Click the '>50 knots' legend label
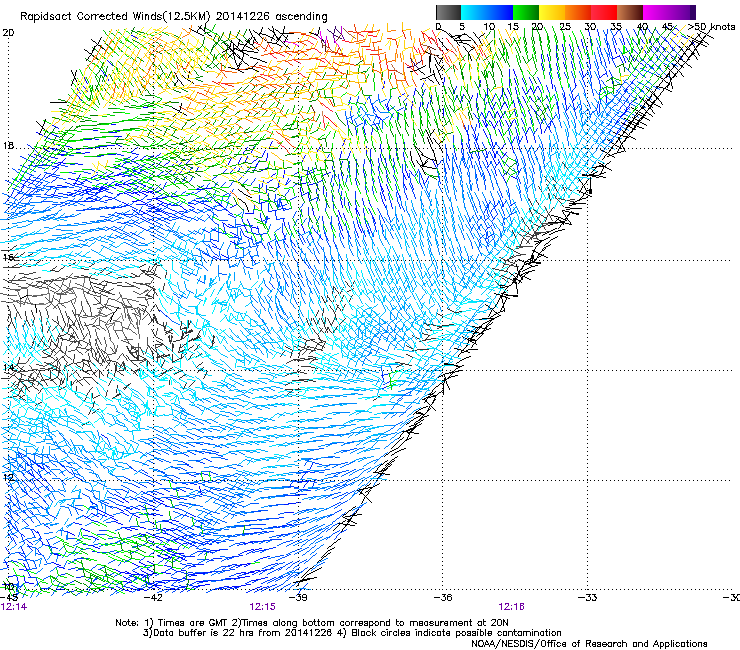The width and height of the screenshot is (740, 650). [711, 27]
